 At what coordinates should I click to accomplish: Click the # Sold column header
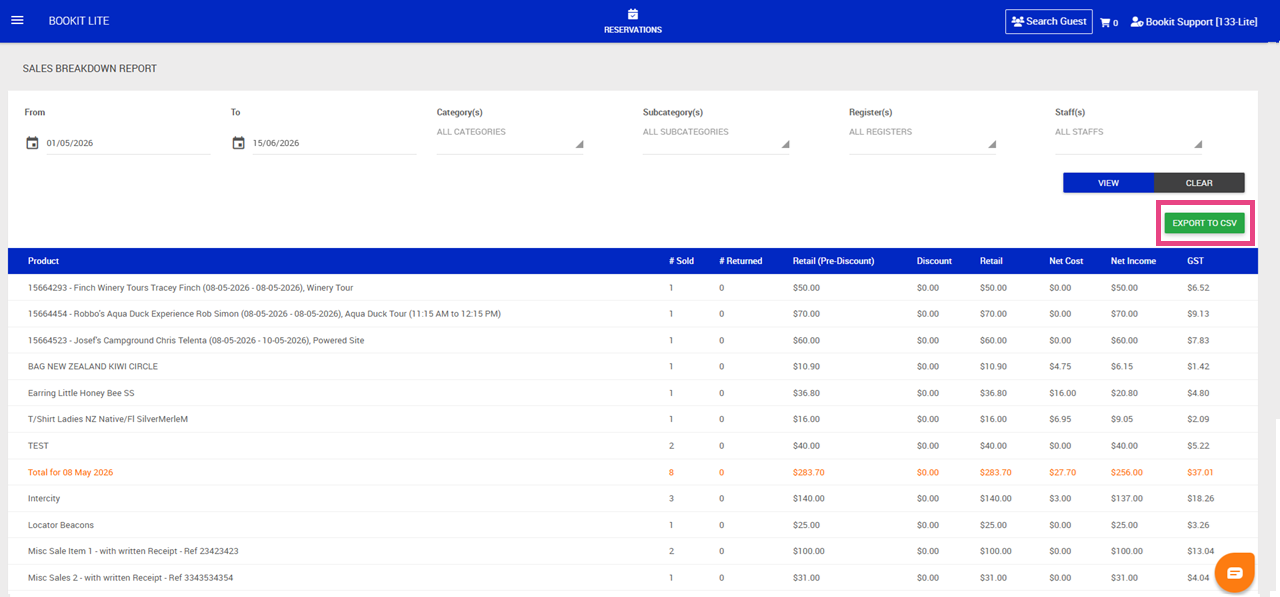click(x=681, y=261)
